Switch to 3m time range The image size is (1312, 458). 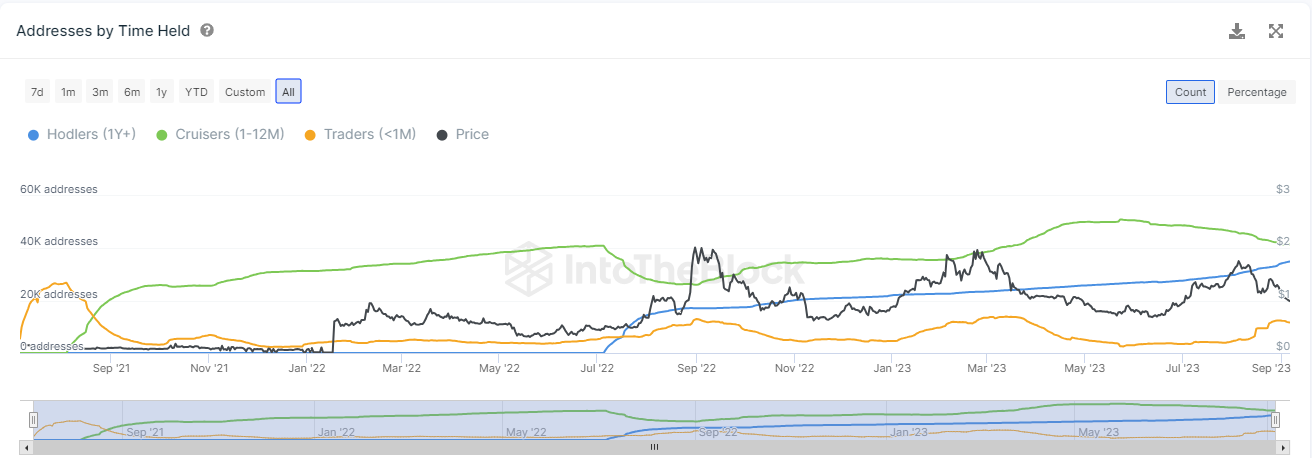coord(100,92)
